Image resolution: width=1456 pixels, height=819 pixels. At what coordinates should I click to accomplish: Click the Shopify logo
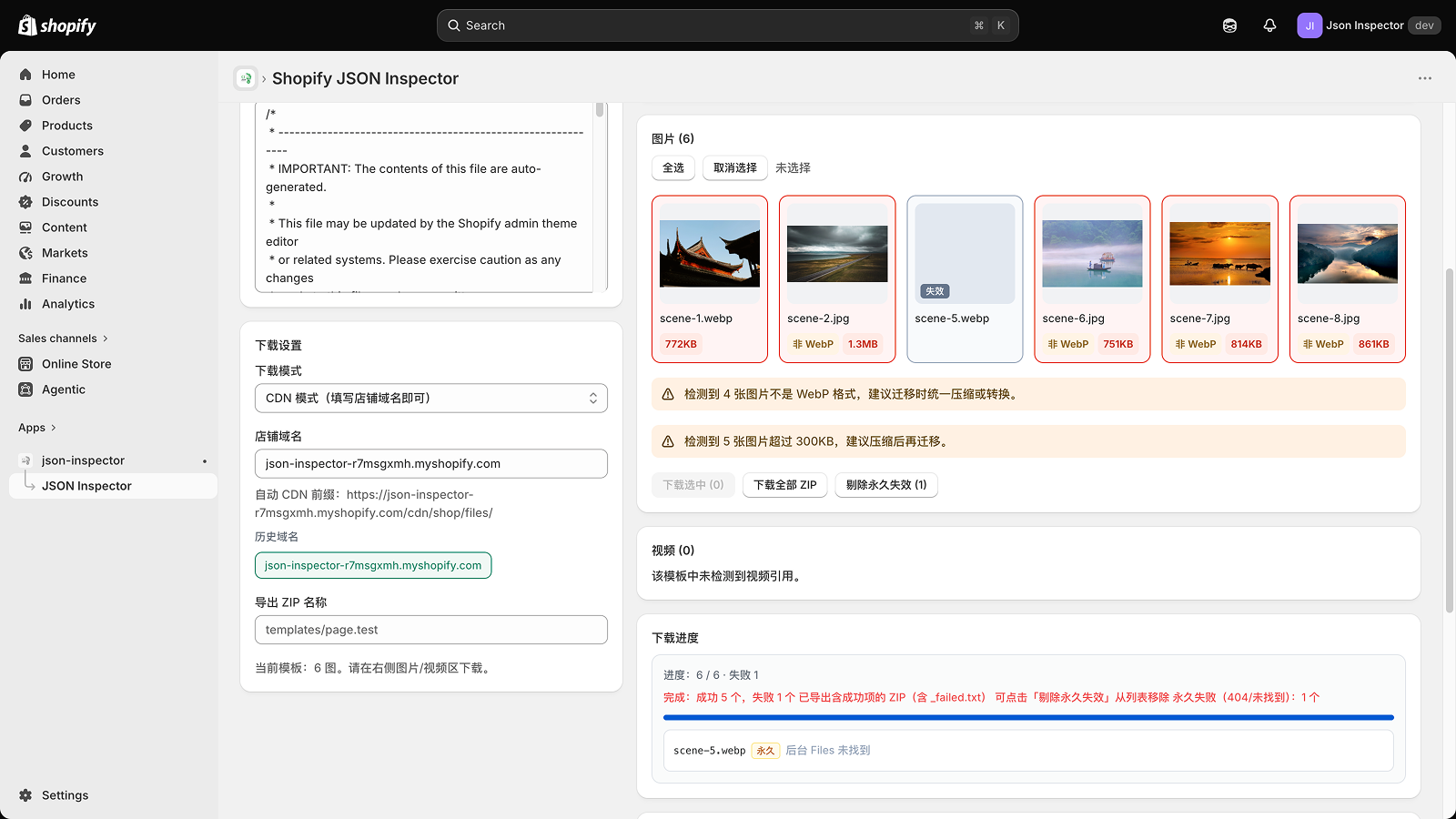tap(57, 25)
